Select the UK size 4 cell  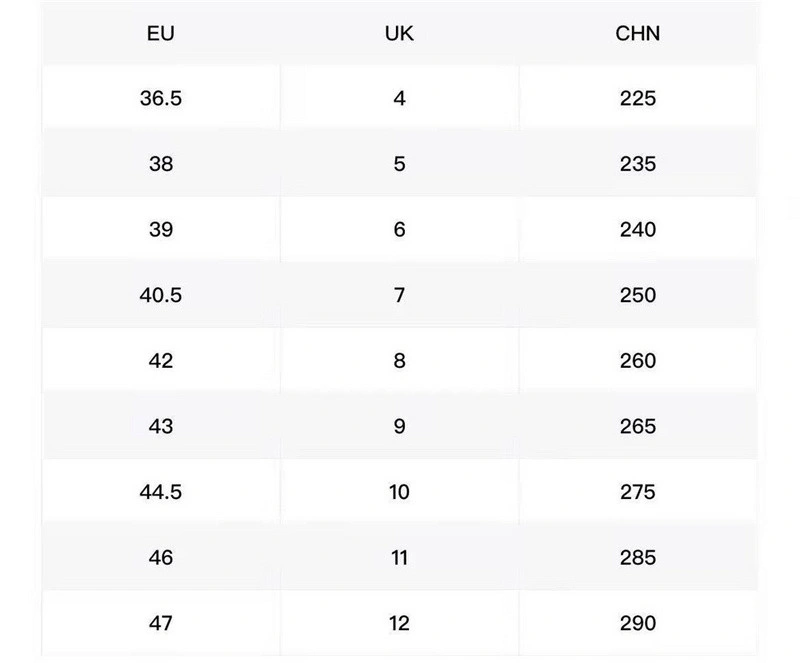click(399, 98)
